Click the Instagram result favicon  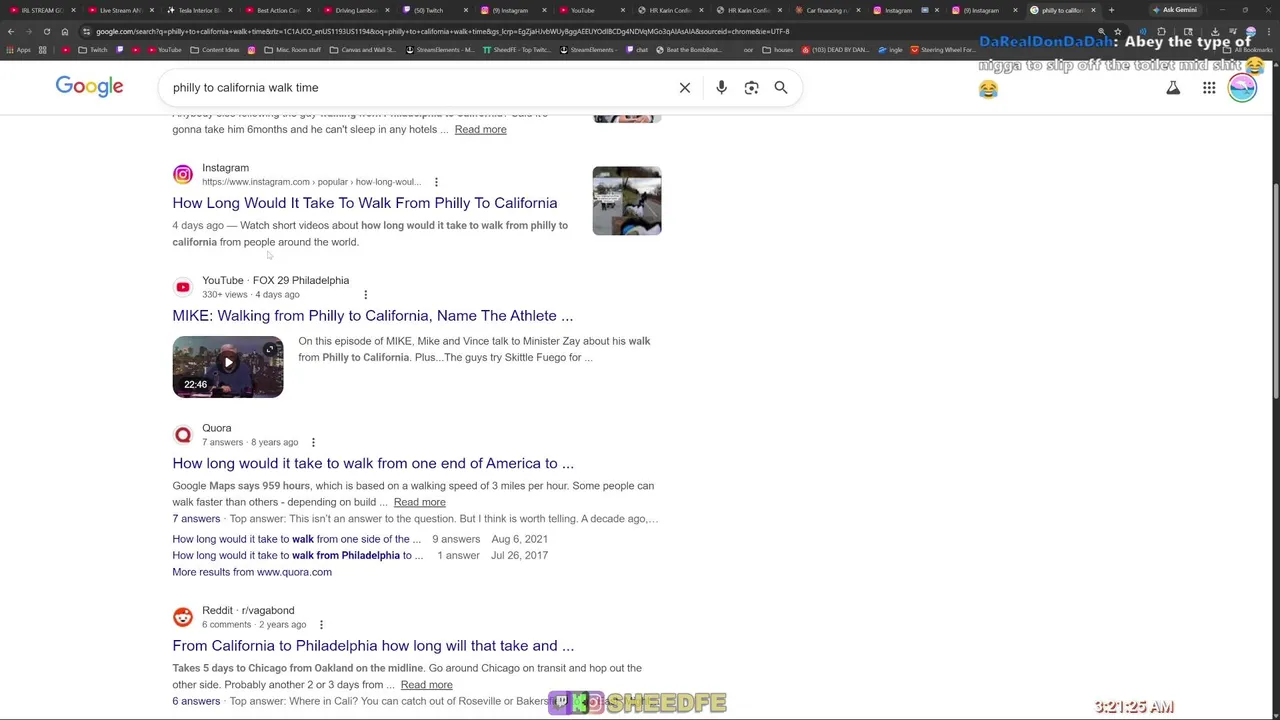point(182,175)
